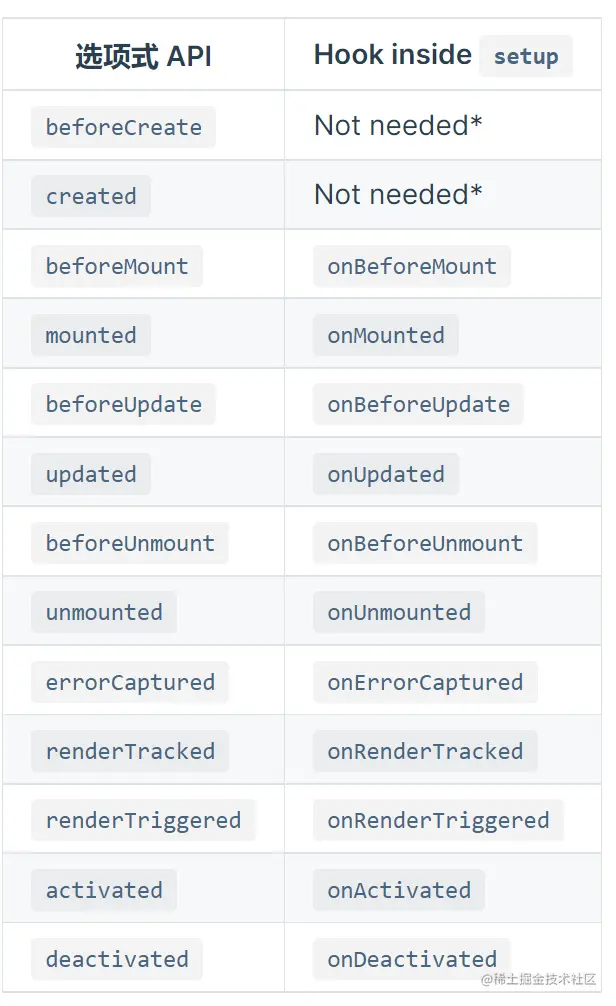Click the onUnmounted hook label
616x1006 pixels.
click(399, 613)
